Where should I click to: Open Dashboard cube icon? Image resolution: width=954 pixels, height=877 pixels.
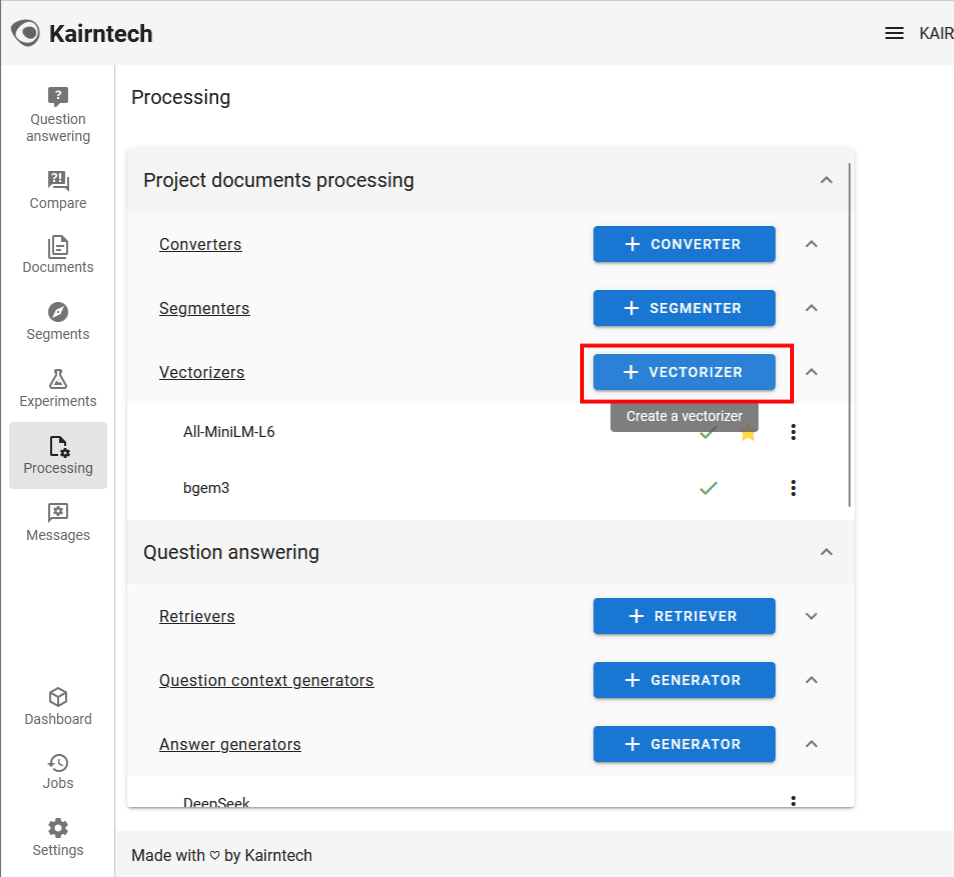tap(58, 697)
